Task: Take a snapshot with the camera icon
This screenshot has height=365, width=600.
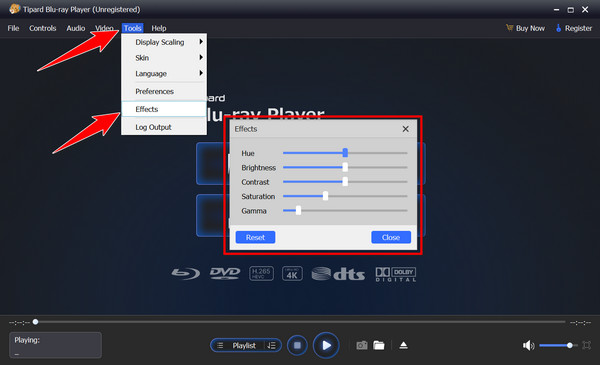Action: click(362, 345)
